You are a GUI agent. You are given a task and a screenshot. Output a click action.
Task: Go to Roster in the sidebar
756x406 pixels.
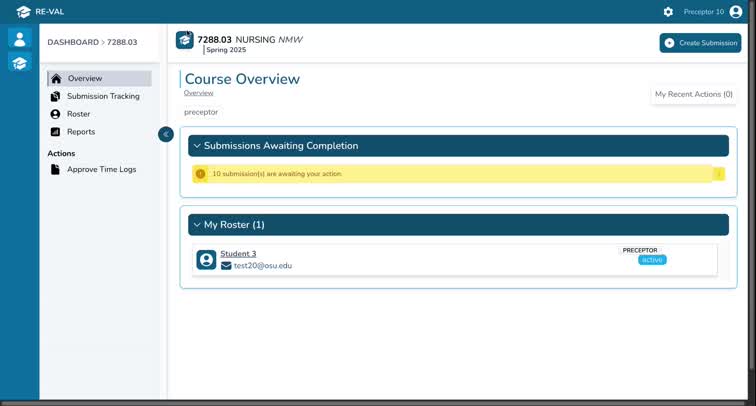(x=78, y=114)
